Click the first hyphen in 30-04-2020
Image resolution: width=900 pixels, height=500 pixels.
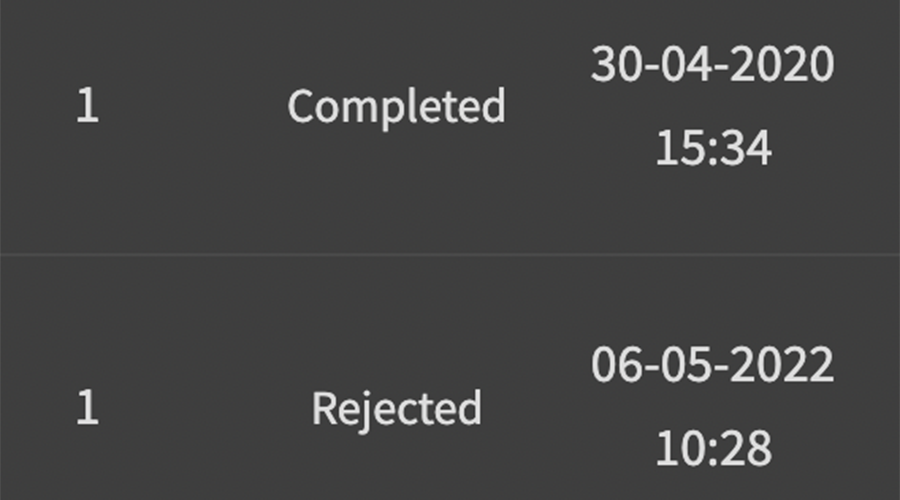[x=651, y=68]
